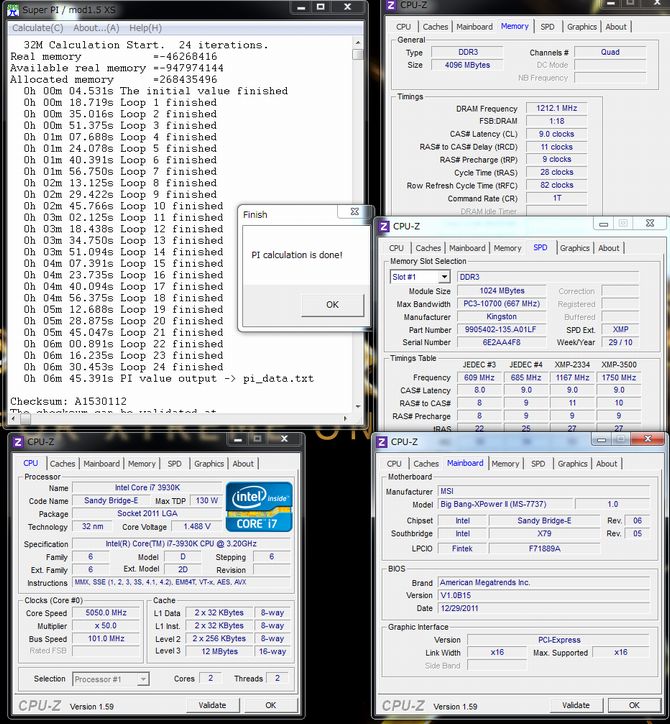
Task: Open Graphics tab in top-right CPU-Z Memory window
Action: [582, 27]
